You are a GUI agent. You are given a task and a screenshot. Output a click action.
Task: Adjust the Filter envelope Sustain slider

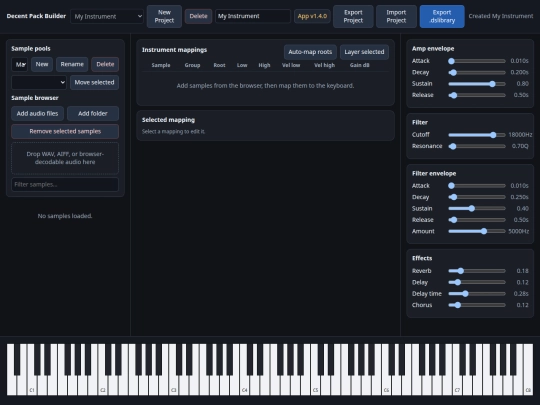(477, 208)
